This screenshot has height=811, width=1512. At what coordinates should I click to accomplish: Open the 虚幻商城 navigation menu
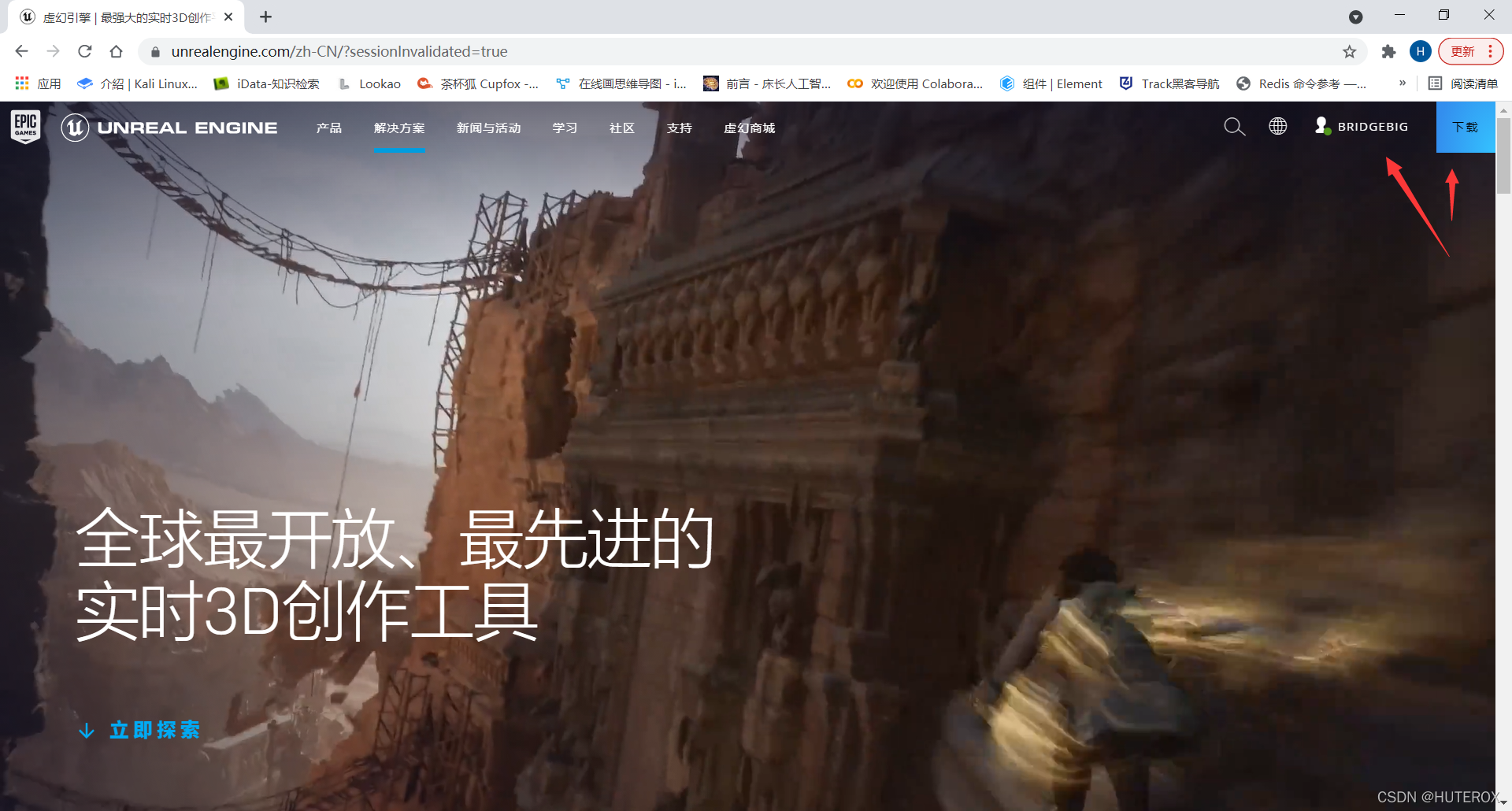(750, 128)
